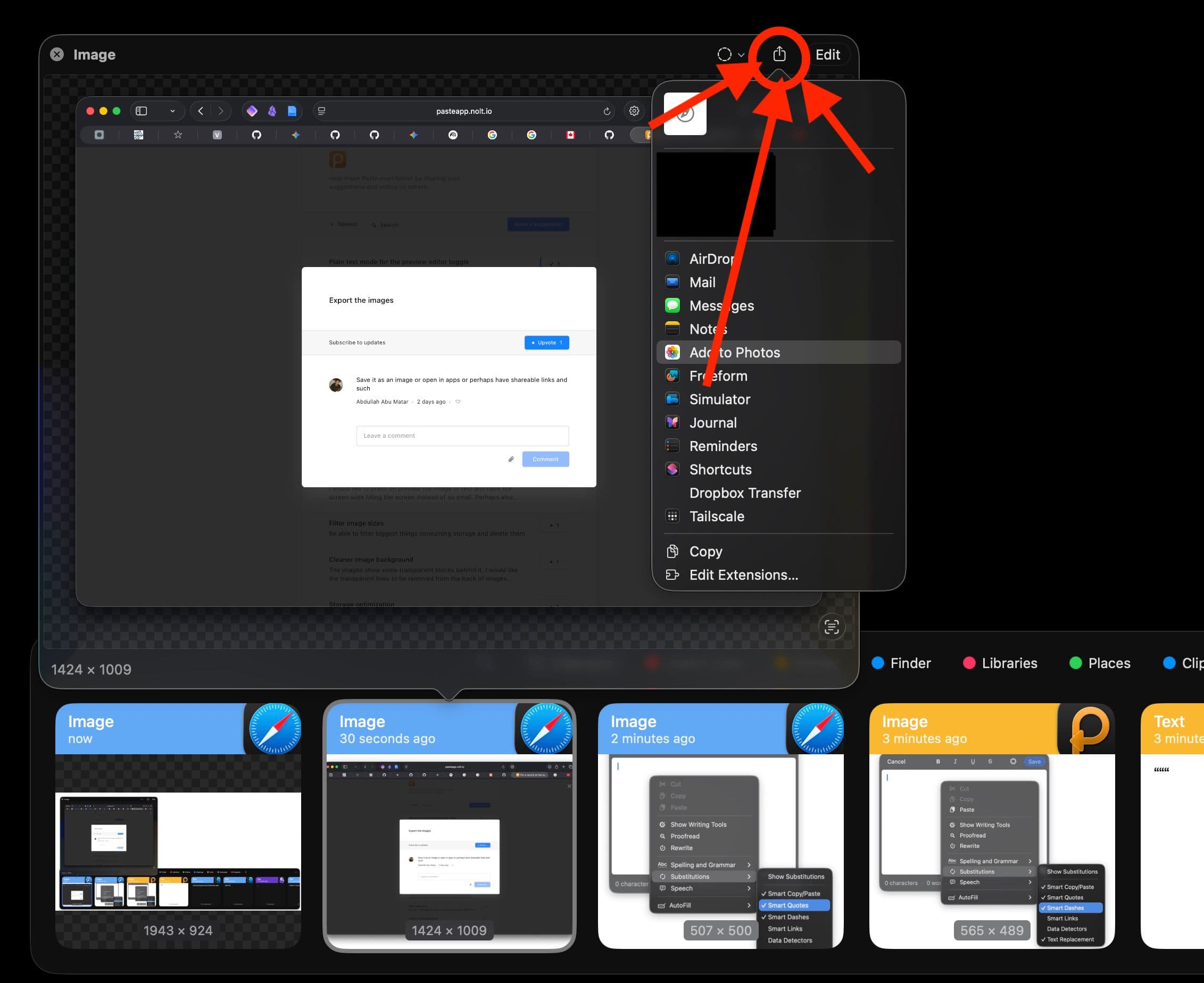Screen dimensions: 1204x983
Task: Open Edit Extensions… in the share menu
Action: click(779, 574)
